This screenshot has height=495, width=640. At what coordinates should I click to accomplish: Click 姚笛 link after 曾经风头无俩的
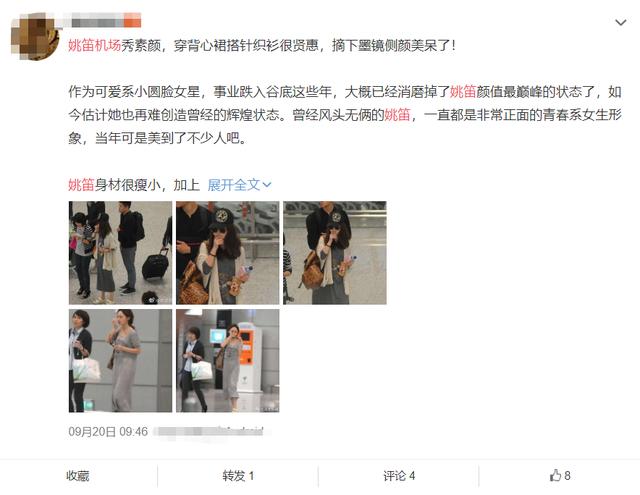click(x=397, y=115)
